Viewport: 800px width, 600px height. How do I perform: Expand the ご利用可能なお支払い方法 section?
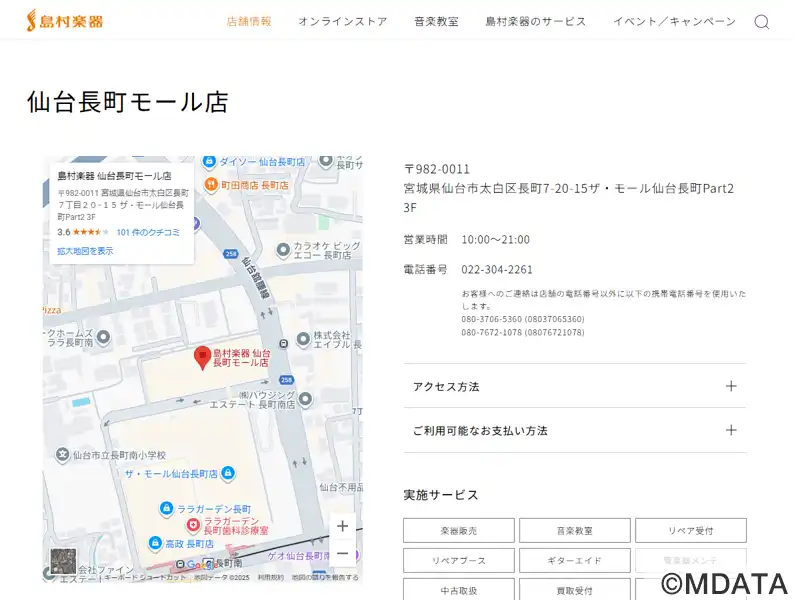pos(575,430)
